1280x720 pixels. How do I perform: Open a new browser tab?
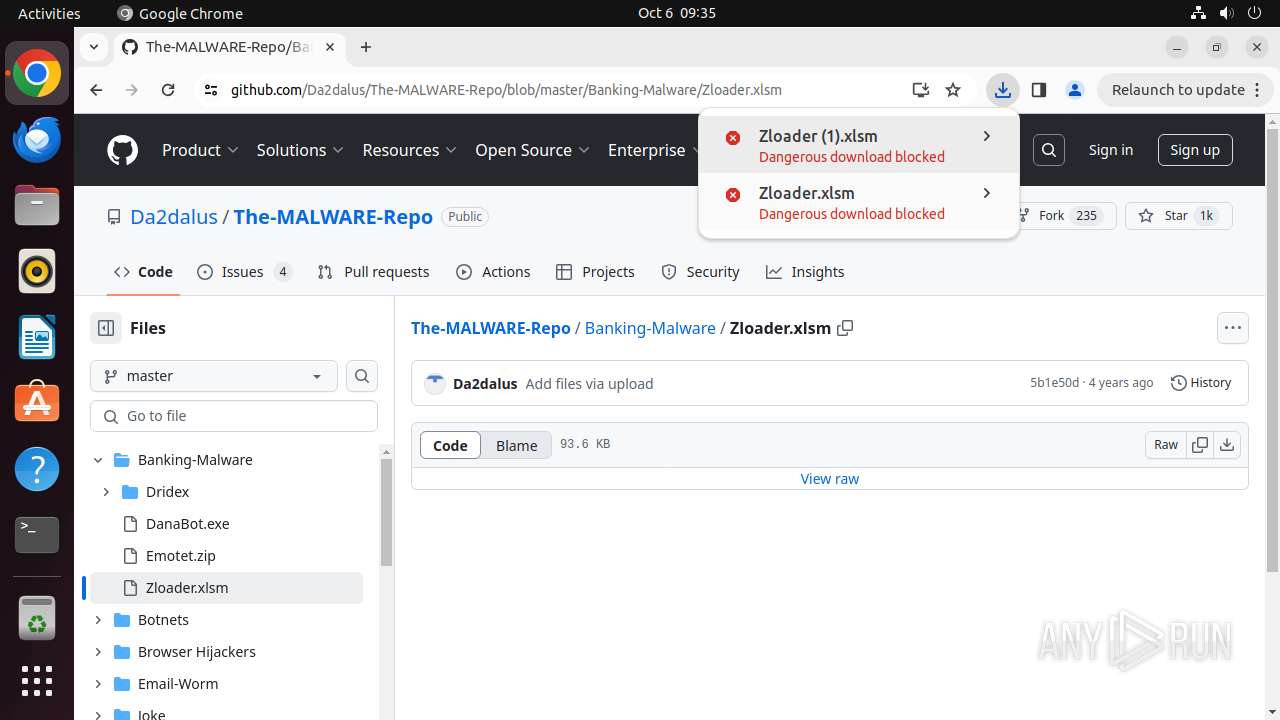tap(366, 47)
